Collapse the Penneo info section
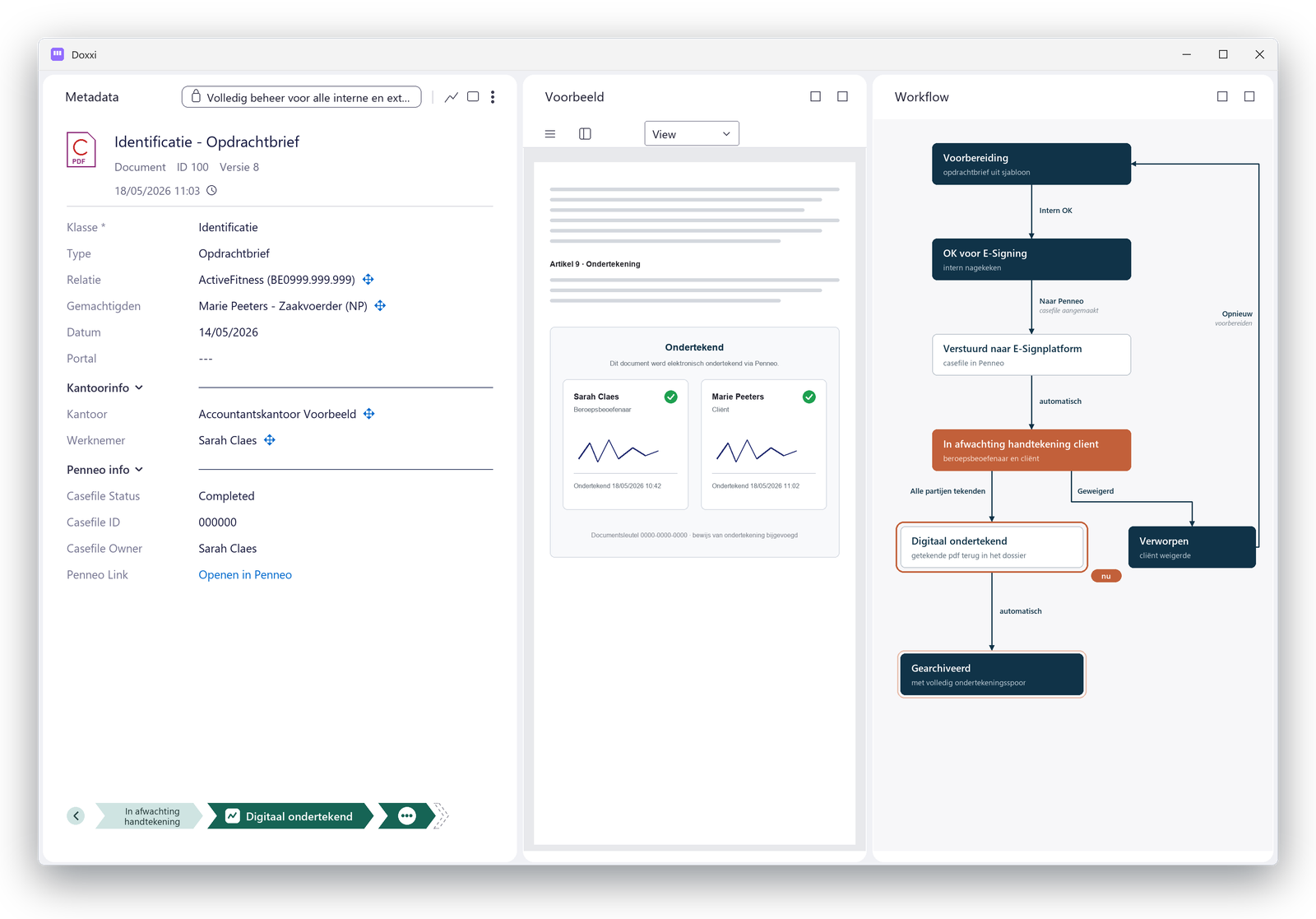 point(104,470)
